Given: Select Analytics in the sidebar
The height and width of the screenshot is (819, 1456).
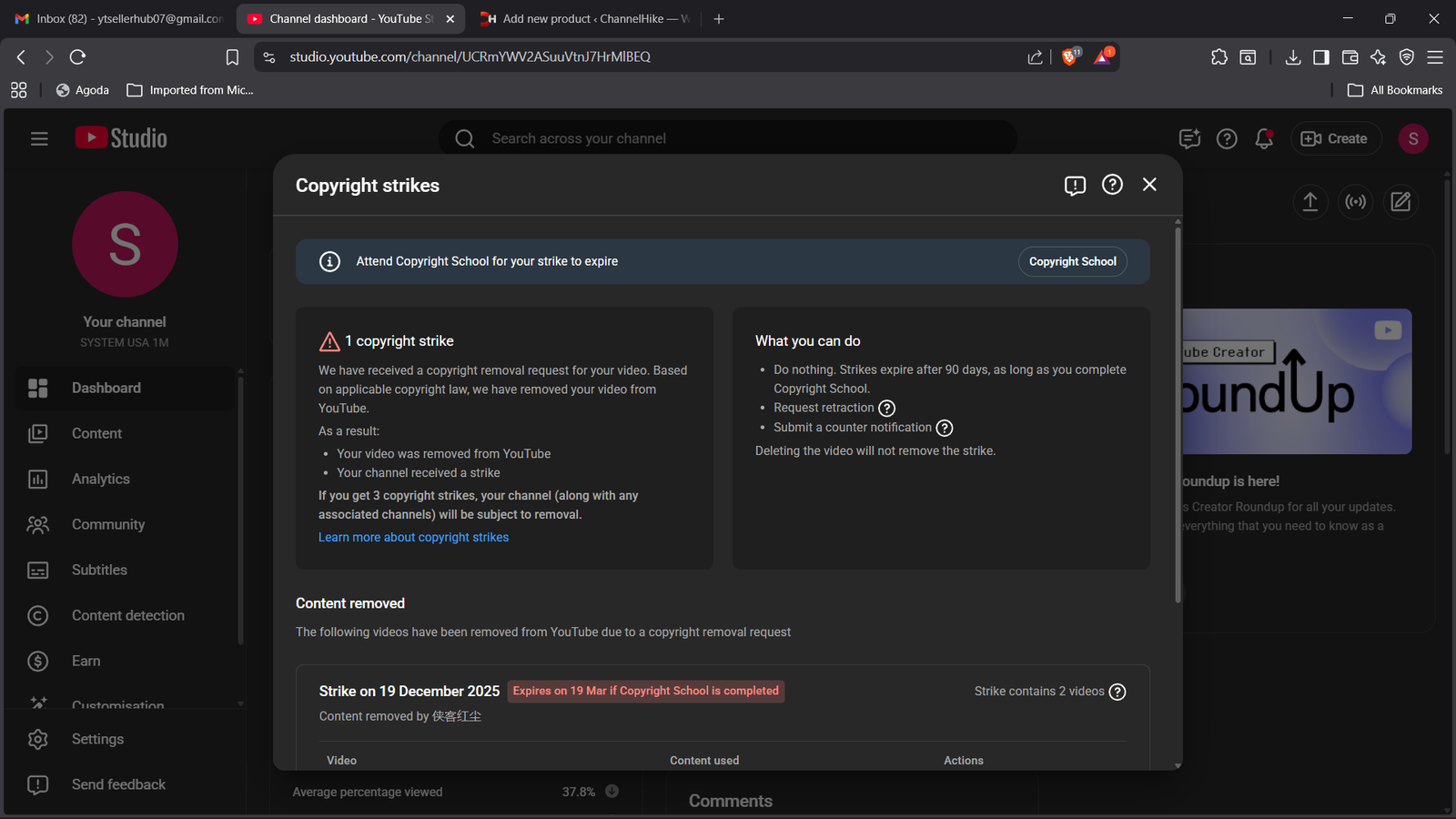Looking at the screenshot, I should [x=101, y=480].
